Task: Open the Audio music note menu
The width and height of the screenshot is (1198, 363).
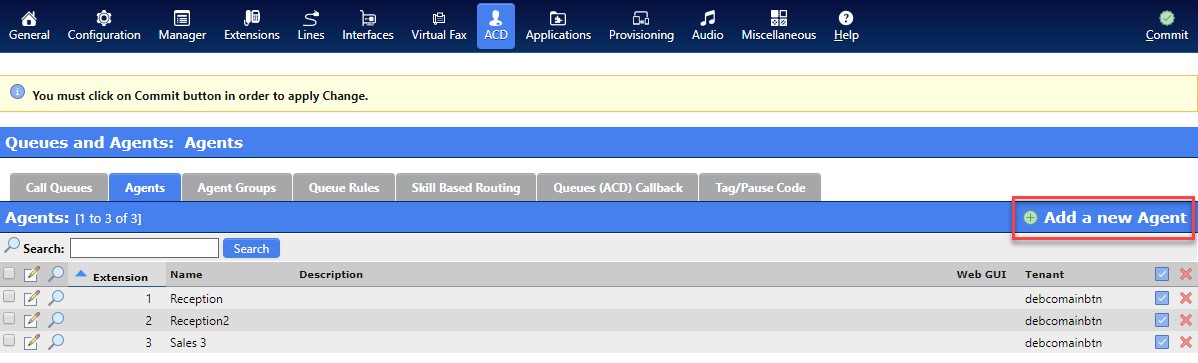Action: click(x=707, y=26)
